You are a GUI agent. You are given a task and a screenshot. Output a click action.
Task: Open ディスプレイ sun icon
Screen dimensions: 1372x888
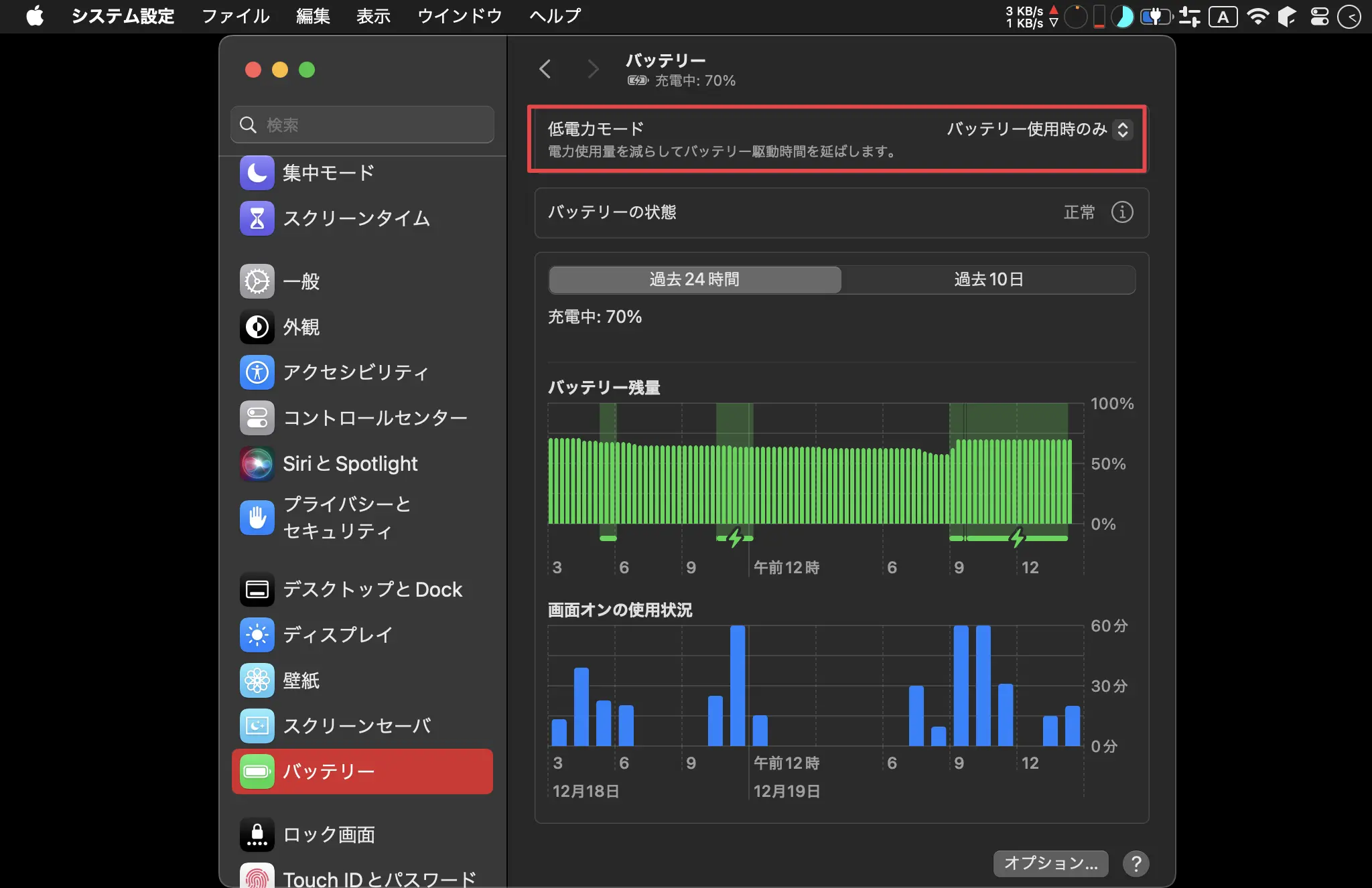pos(257,635)
